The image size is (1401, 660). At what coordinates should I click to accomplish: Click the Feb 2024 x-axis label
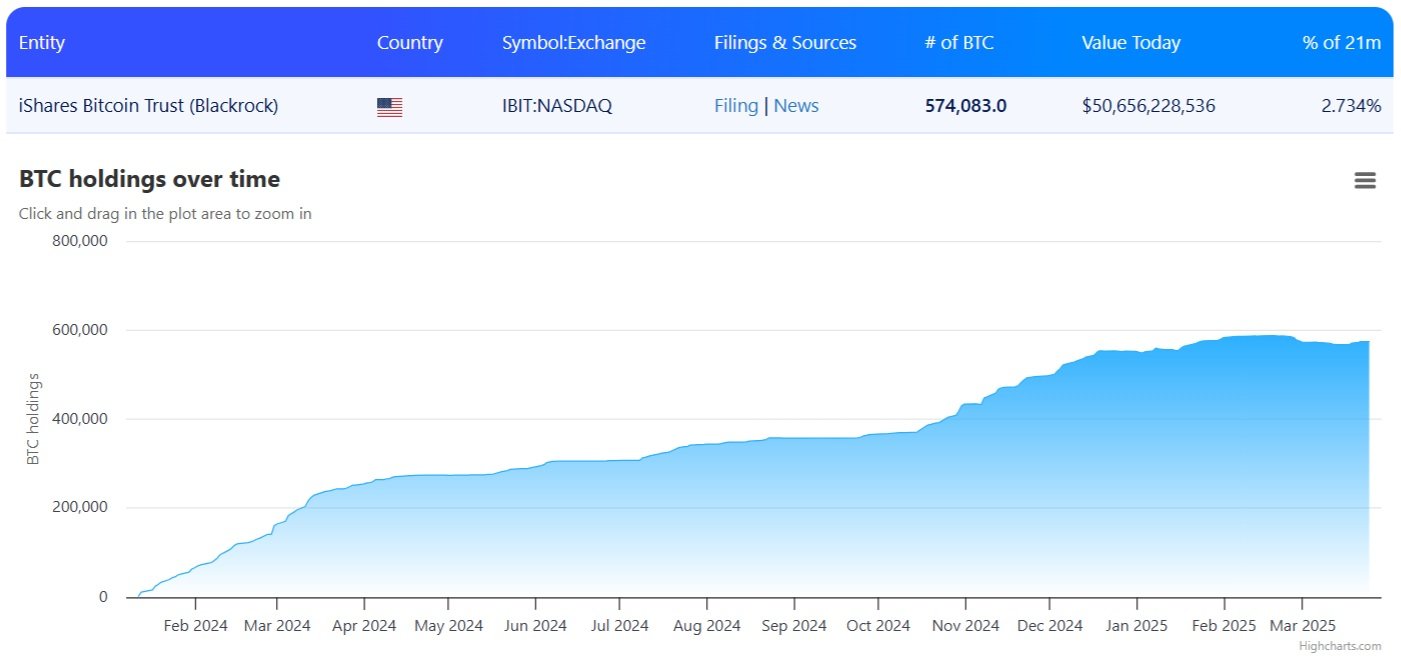tap(195, 626)
